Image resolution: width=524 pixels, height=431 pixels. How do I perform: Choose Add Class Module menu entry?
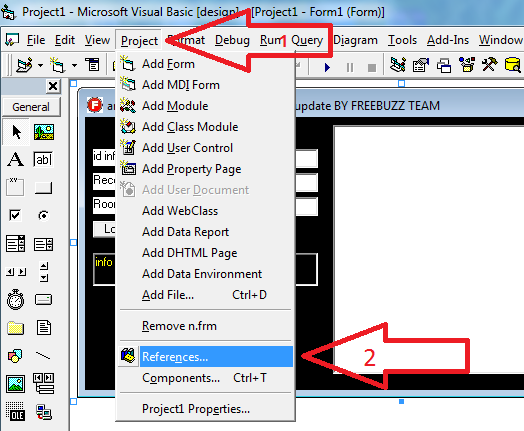pyautogui.click(x=205, y=127)
